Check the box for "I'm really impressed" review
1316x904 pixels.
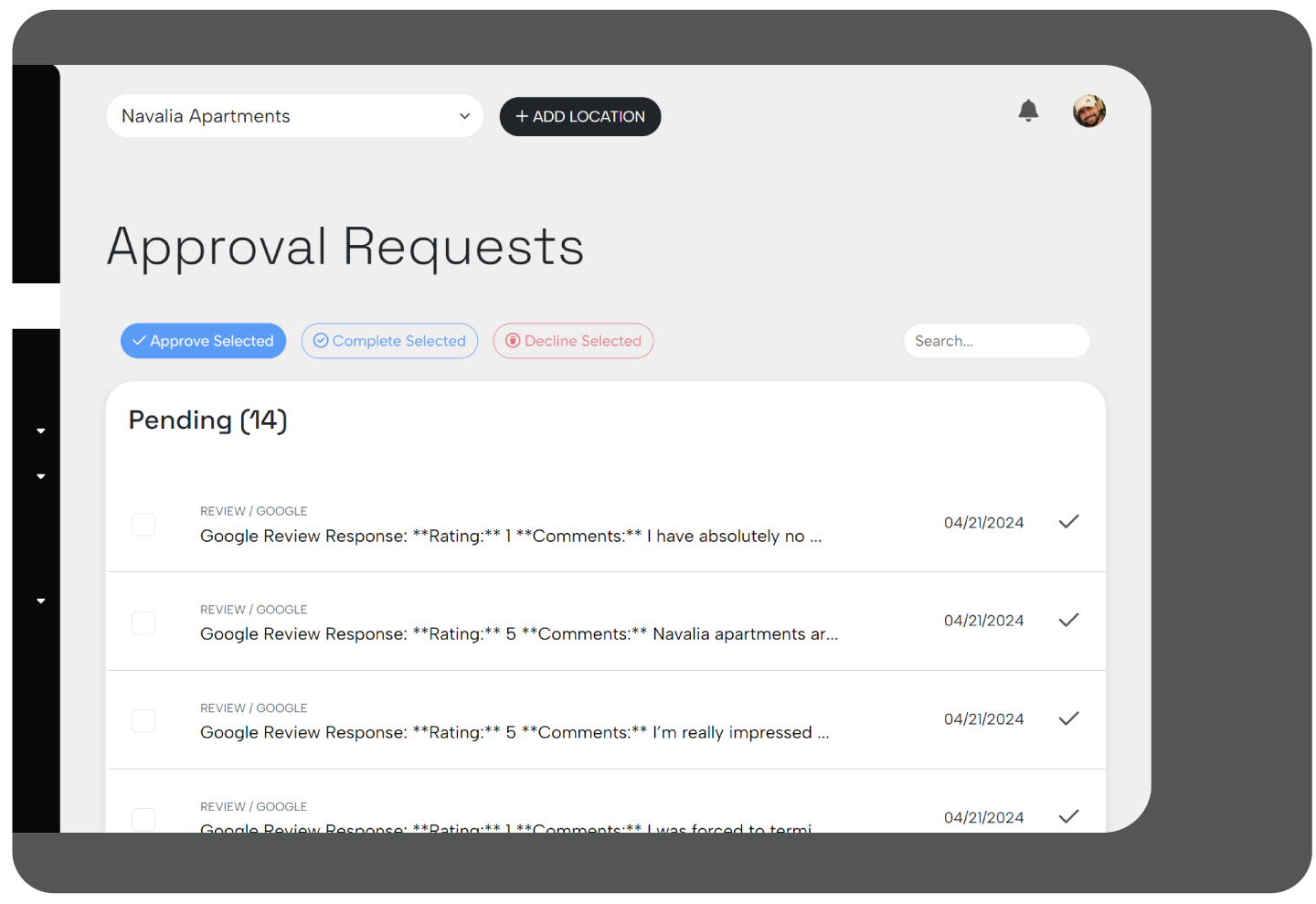pyautogui.click(x=143, y=721)
